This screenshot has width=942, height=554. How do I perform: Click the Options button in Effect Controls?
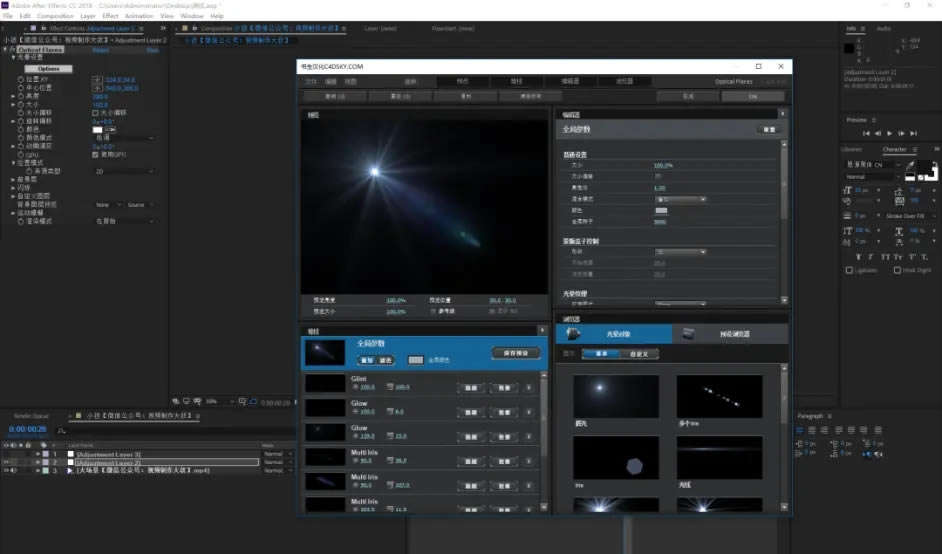[x=48, y=69]
